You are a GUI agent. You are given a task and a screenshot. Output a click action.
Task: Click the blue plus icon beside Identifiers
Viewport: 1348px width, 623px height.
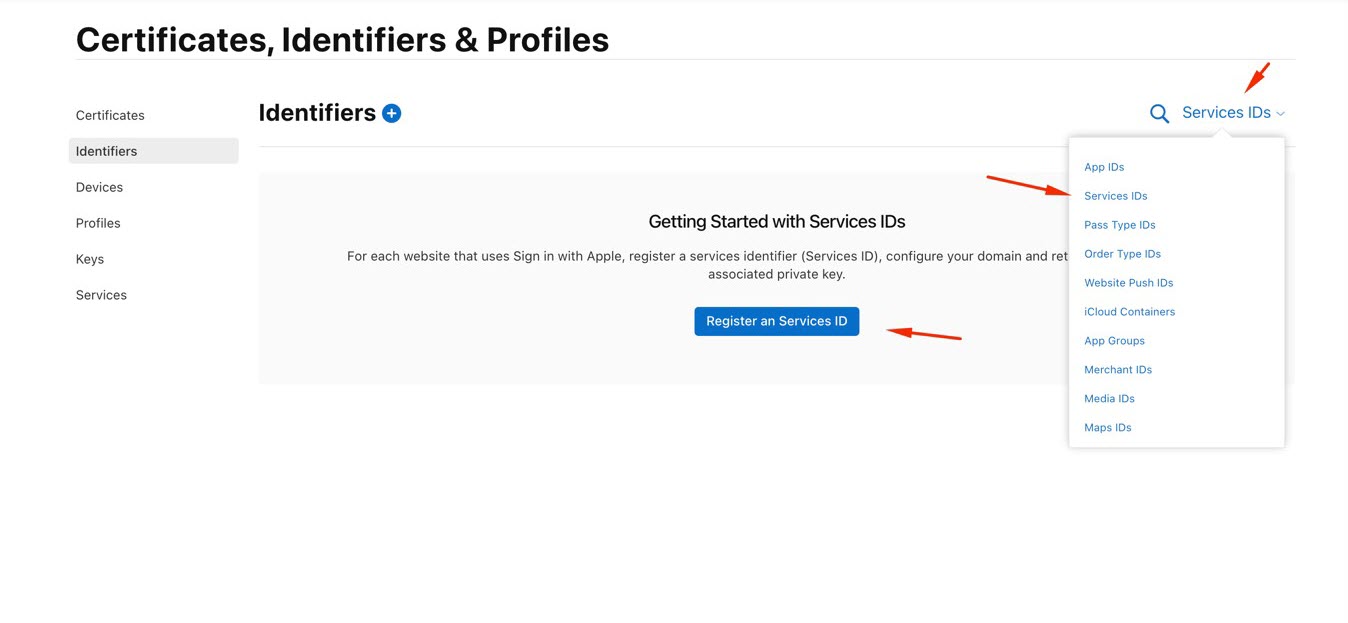pos(392,113)
